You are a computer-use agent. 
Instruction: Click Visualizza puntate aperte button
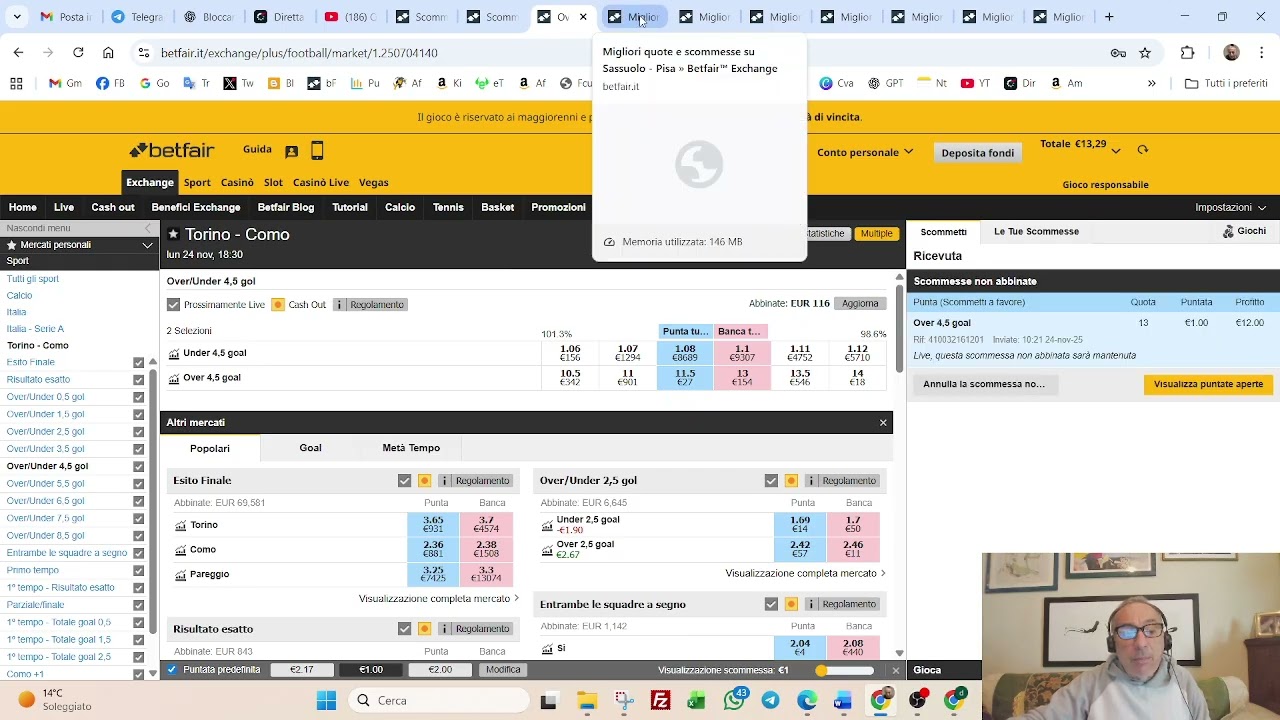coord(1208,384)
